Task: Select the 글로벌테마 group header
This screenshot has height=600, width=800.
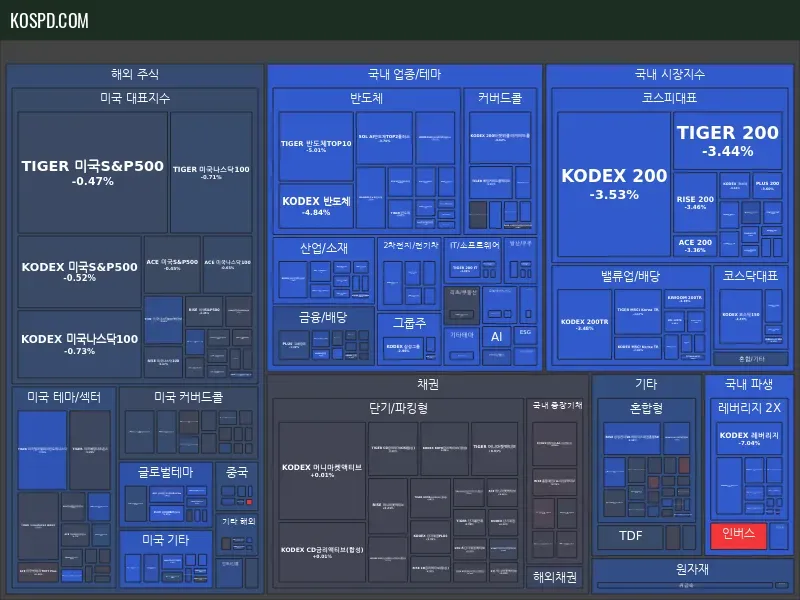Action: [x=166, y=471]
